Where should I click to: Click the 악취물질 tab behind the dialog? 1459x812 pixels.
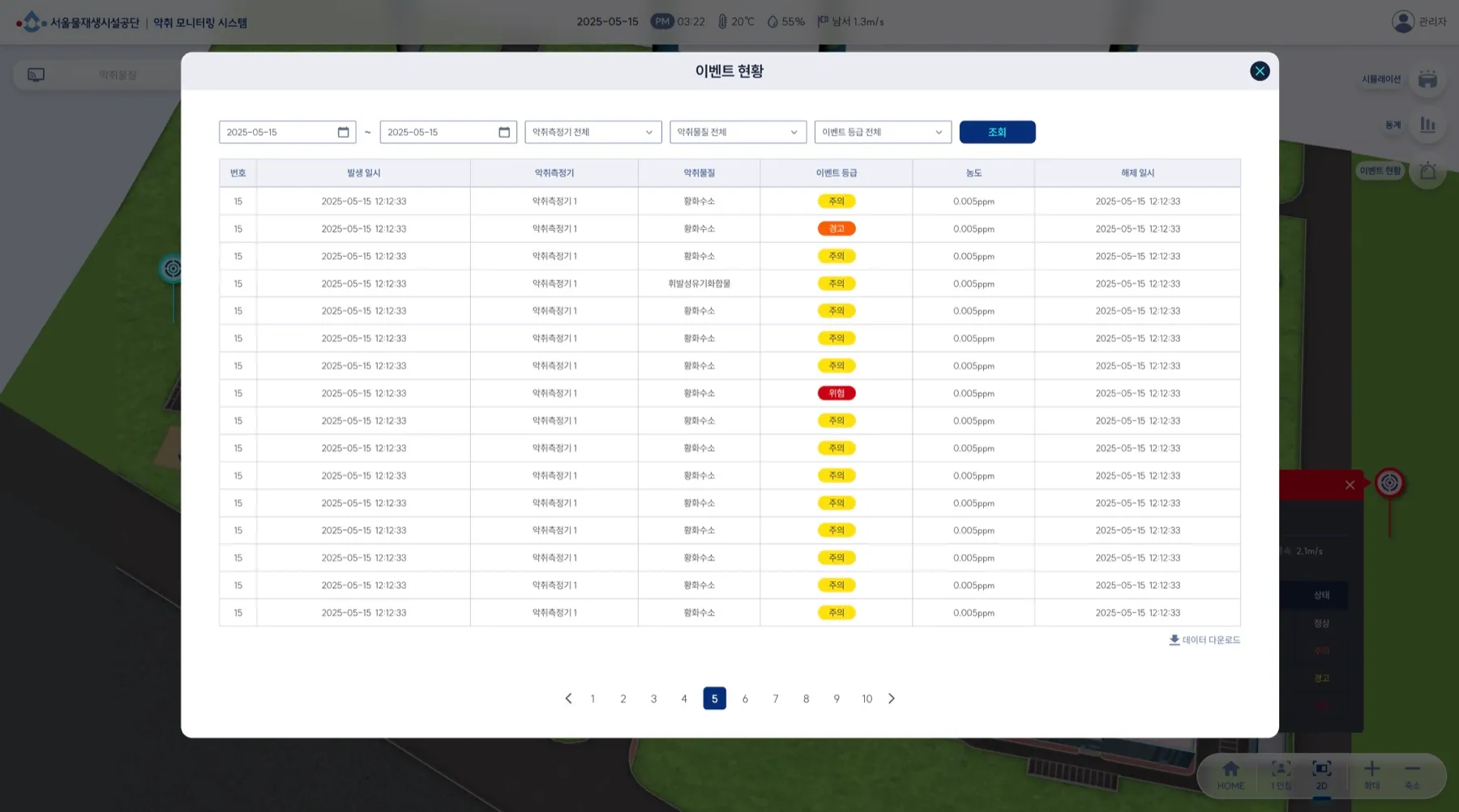point(118,75)
